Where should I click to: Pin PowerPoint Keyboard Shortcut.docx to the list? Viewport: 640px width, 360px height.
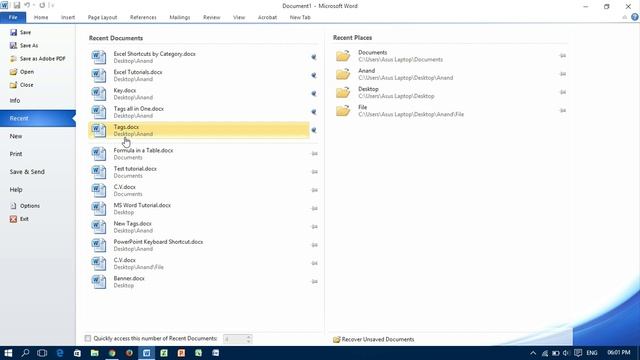tap(315, 245)
